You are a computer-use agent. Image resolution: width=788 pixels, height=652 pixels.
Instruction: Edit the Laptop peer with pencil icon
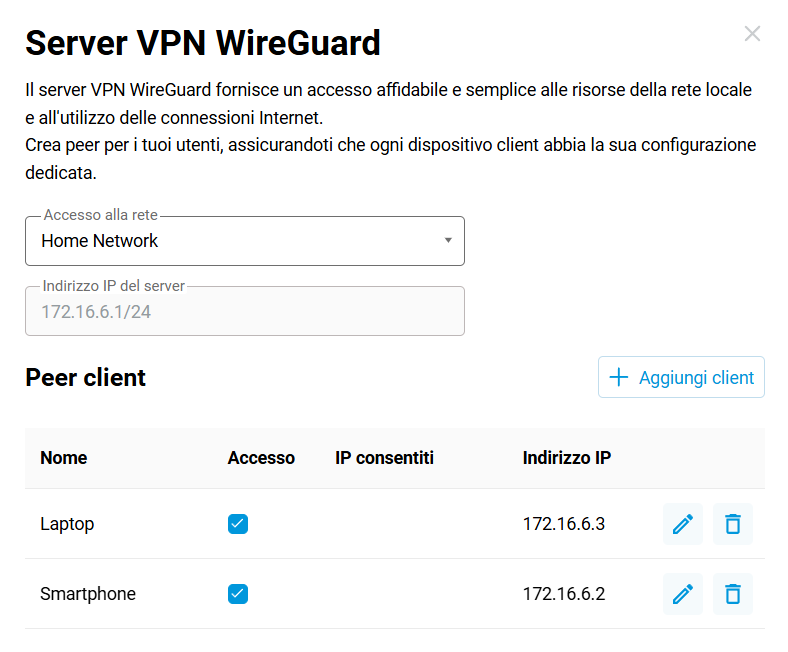[x=683, y=524]
